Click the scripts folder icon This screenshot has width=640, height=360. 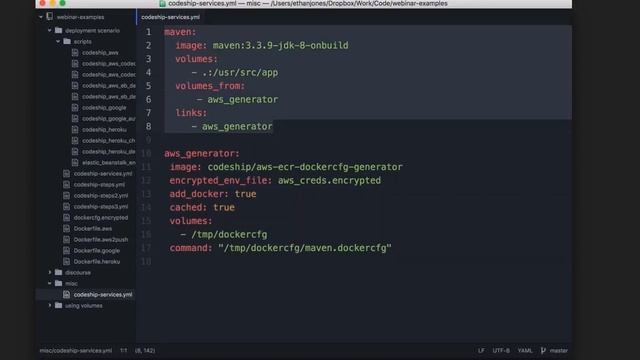67,41
